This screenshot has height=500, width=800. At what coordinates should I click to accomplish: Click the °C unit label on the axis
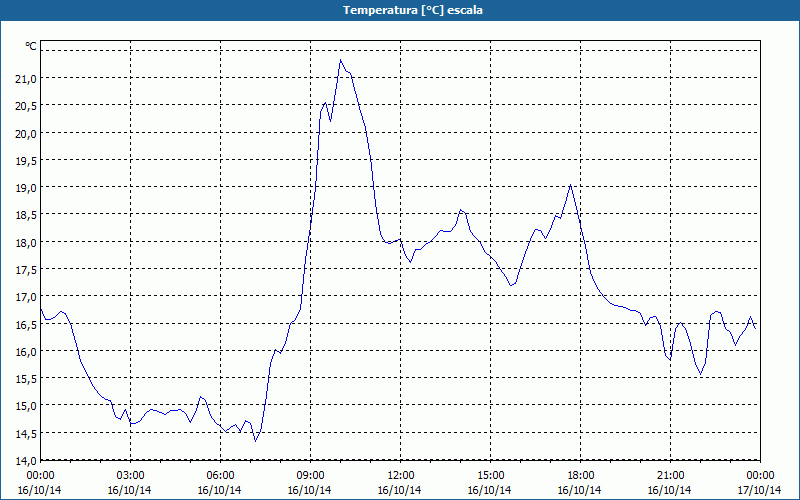(31, 46)
